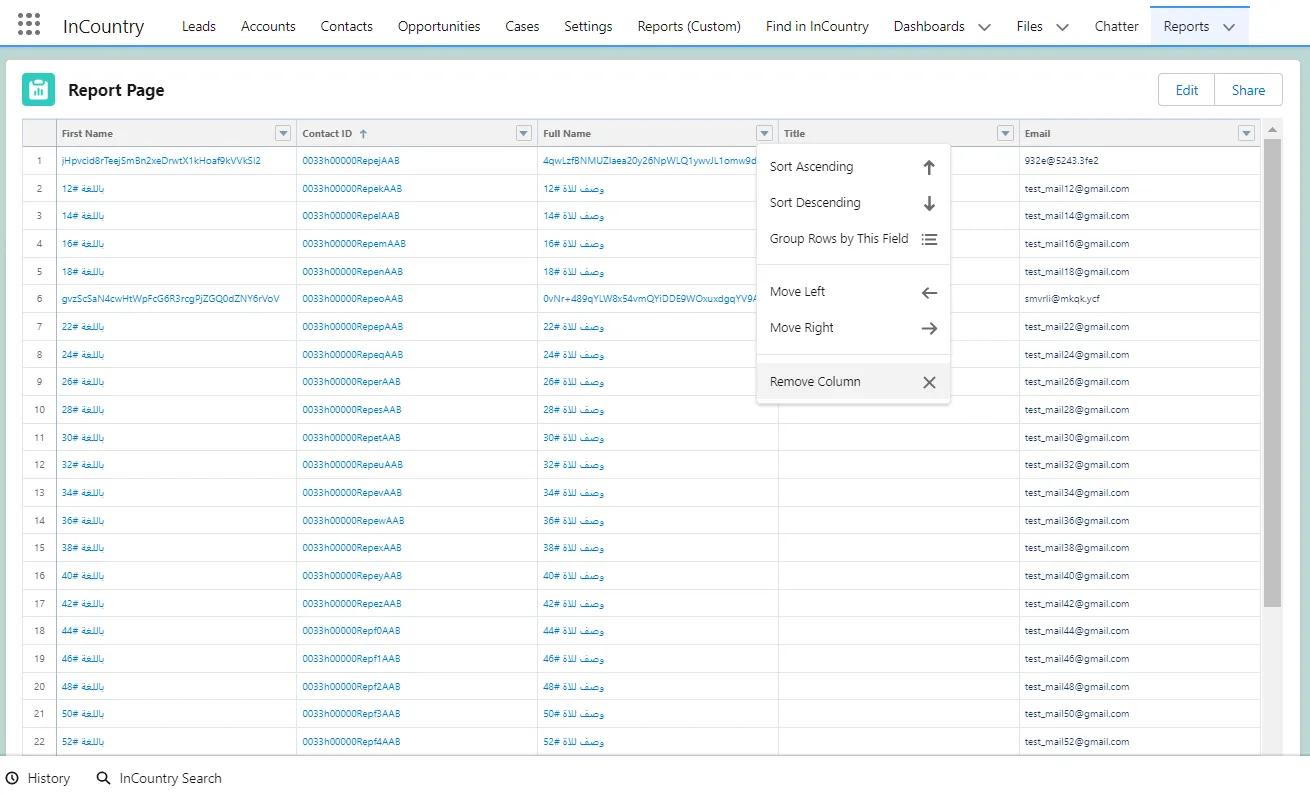Click the Sort Ascending up arrow icon
The image size is (1310, 794).
928,168
